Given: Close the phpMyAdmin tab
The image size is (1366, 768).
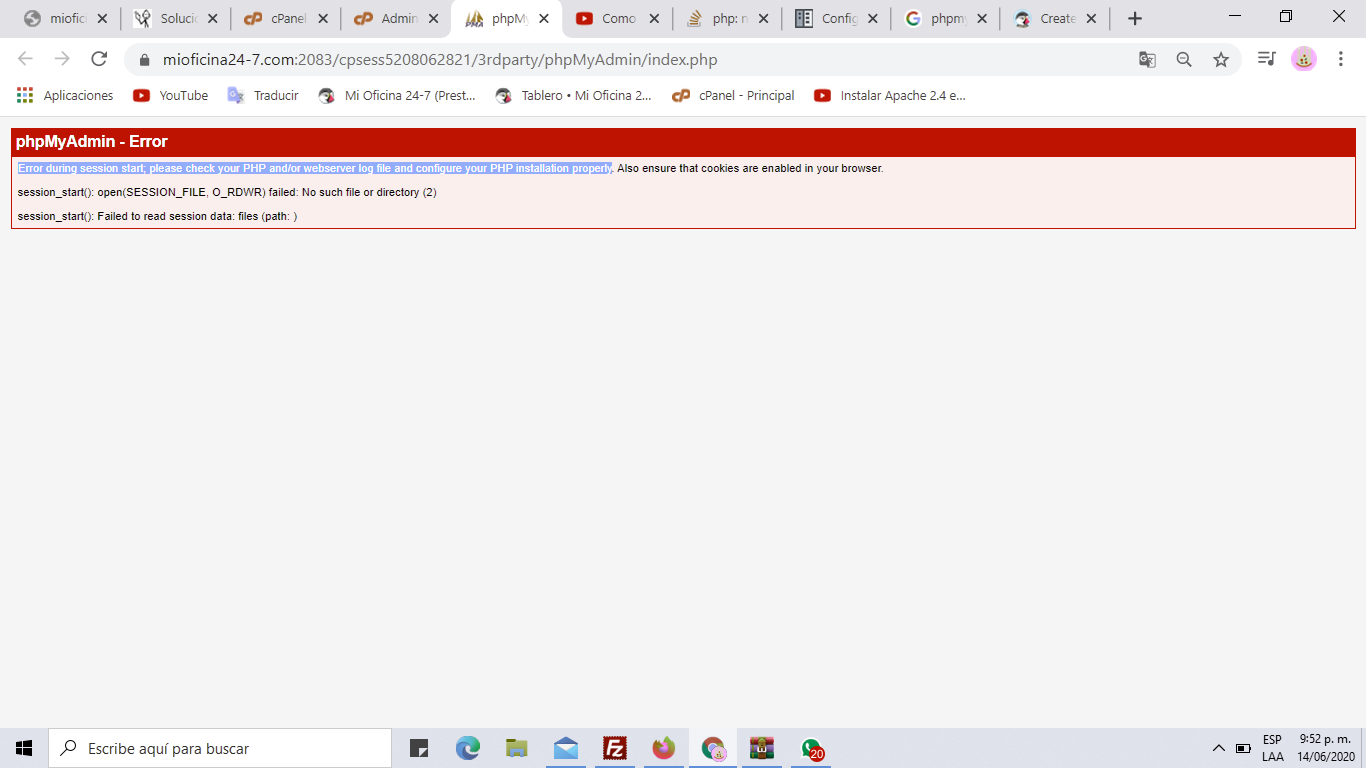Looking at the screenshot, I should pyautogui.click(x=543, y=18).
